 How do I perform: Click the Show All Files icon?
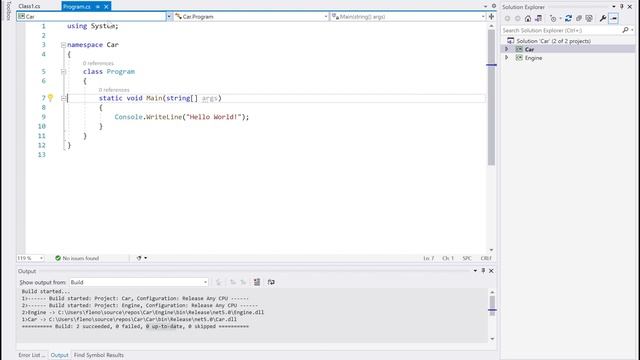(589, 18)
